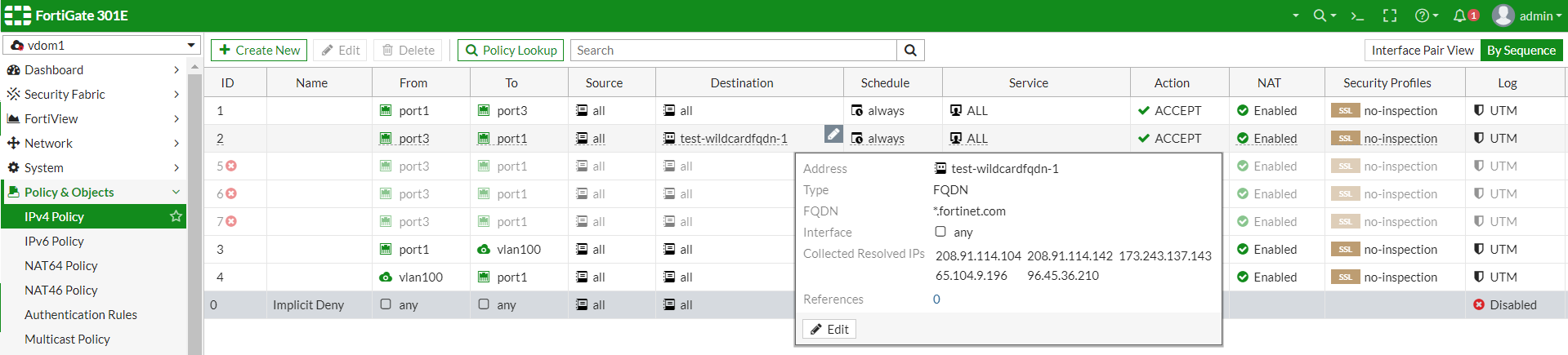
Task: Switch to By Sequence view
Action: click(1521, 51)
